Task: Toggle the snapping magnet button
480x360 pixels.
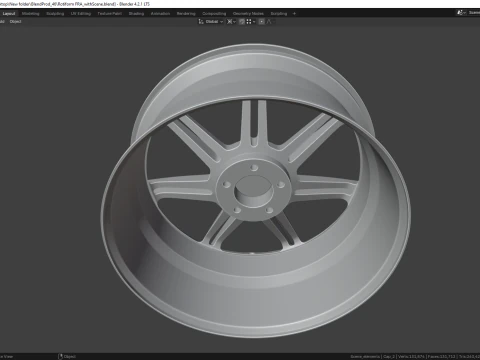Action: click(242, 22)
